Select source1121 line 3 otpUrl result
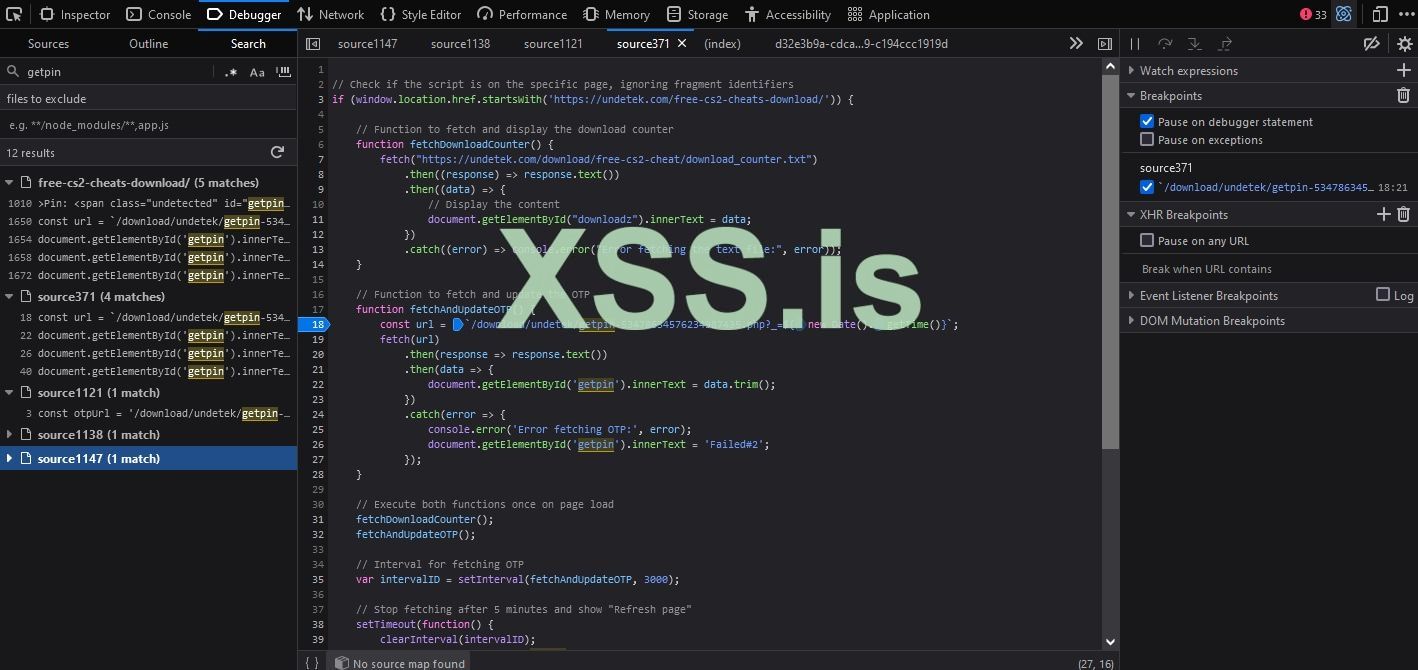Screen dimensions: 1418x670 pos(148,413)
